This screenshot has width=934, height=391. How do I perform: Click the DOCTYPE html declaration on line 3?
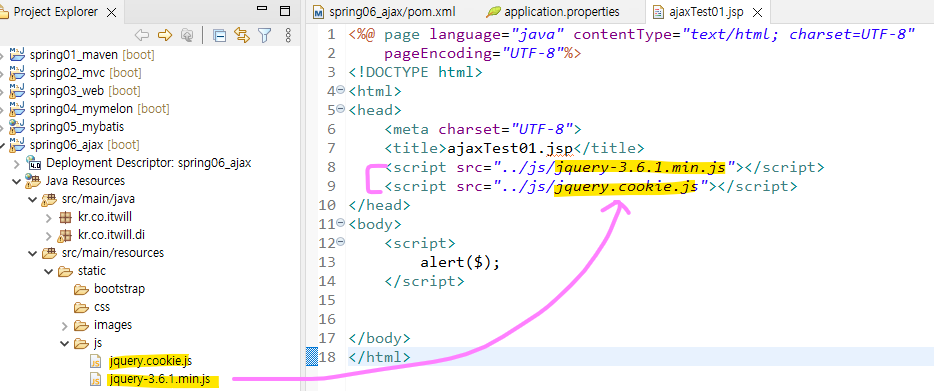(415, 72)
